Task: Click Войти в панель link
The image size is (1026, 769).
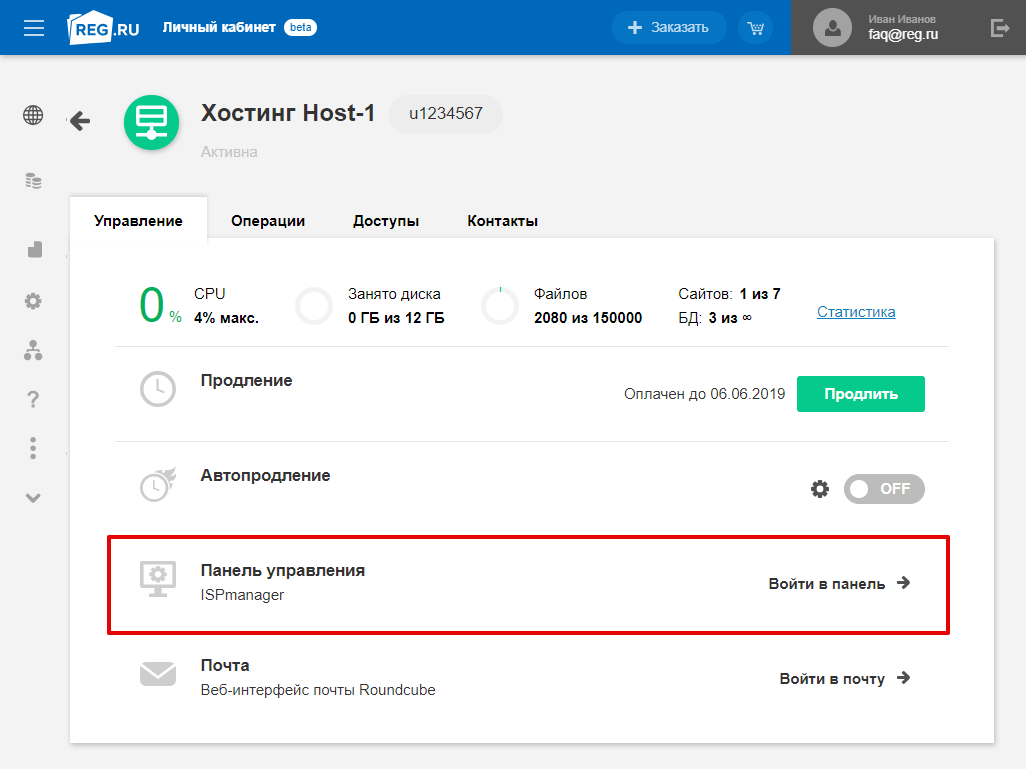Action: (838, 583)
